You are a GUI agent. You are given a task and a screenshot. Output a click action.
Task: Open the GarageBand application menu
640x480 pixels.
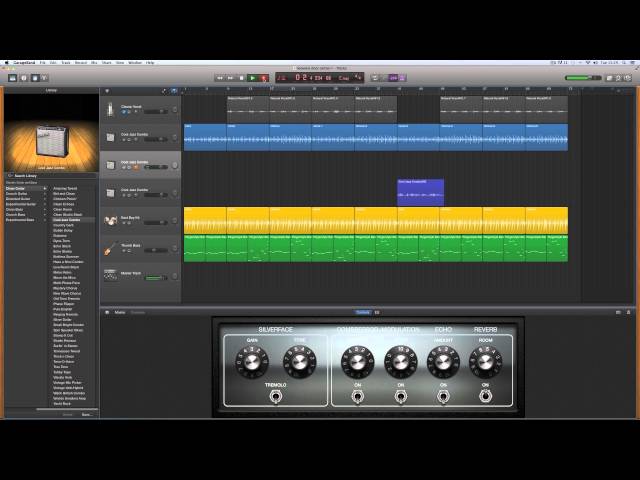24,63
